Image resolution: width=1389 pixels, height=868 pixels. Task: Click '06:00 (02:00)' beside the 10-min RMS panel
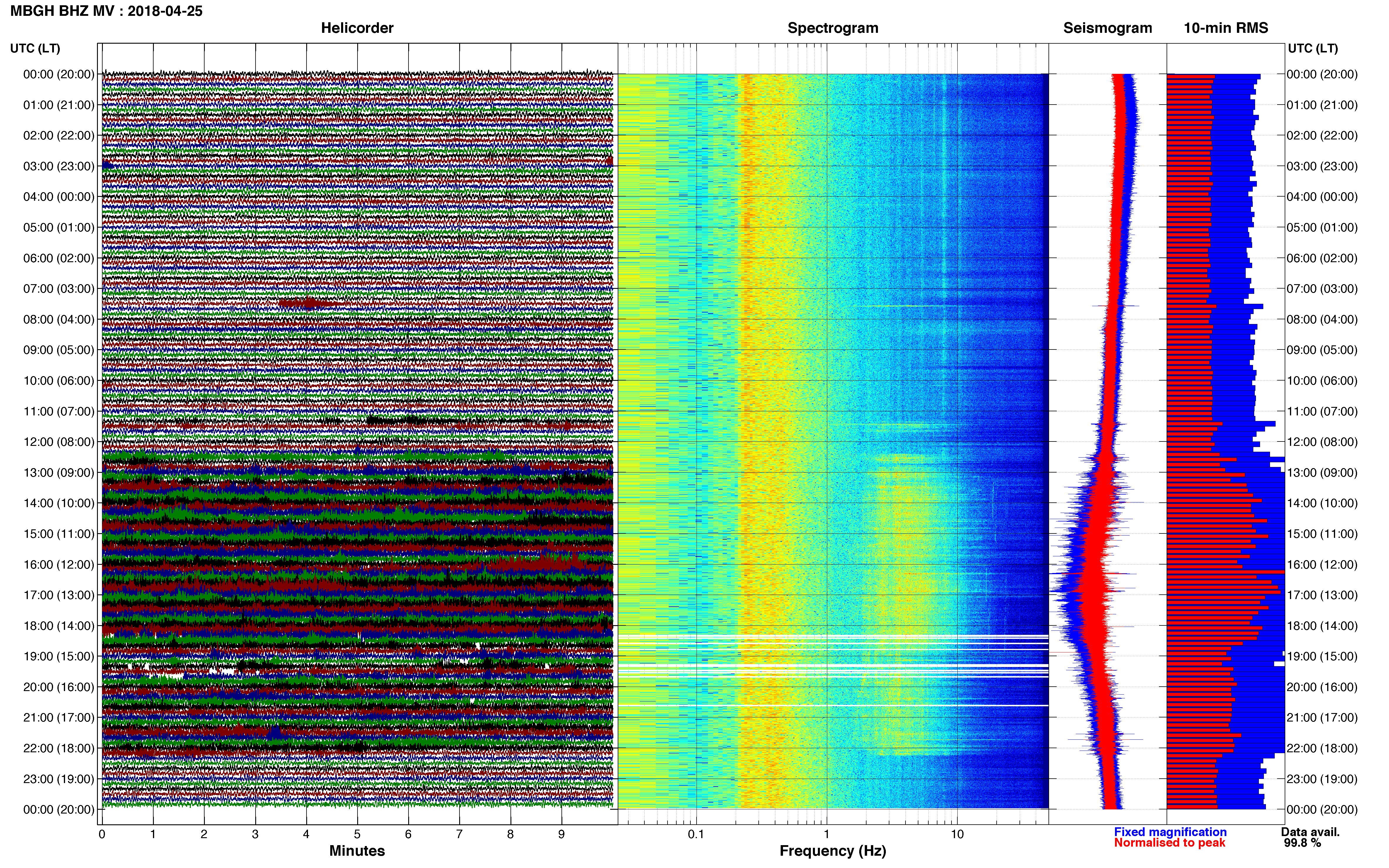tap(1322, 258)
